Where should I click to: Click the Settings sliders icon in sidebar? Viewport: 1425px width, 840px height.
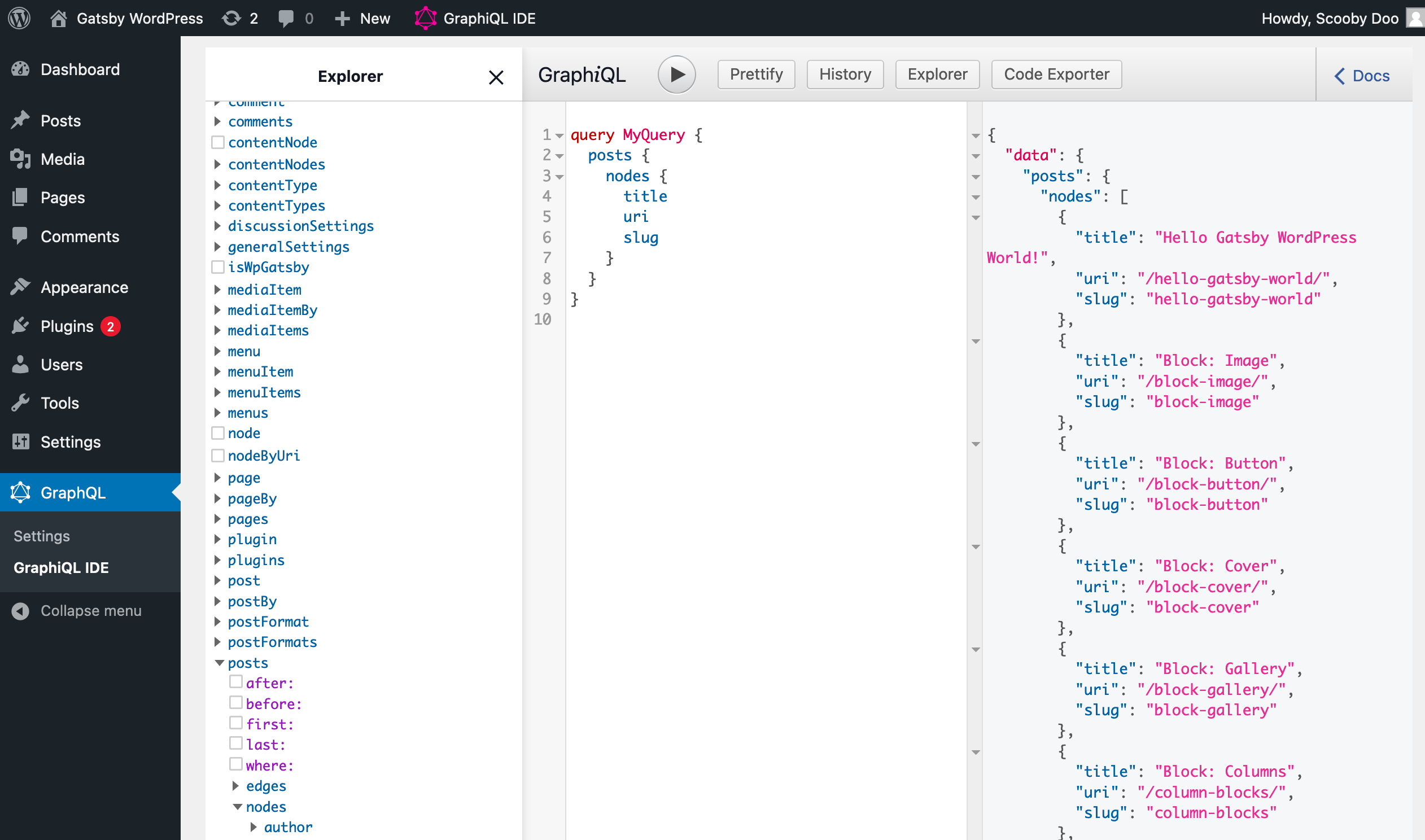[x=20, y=441]
